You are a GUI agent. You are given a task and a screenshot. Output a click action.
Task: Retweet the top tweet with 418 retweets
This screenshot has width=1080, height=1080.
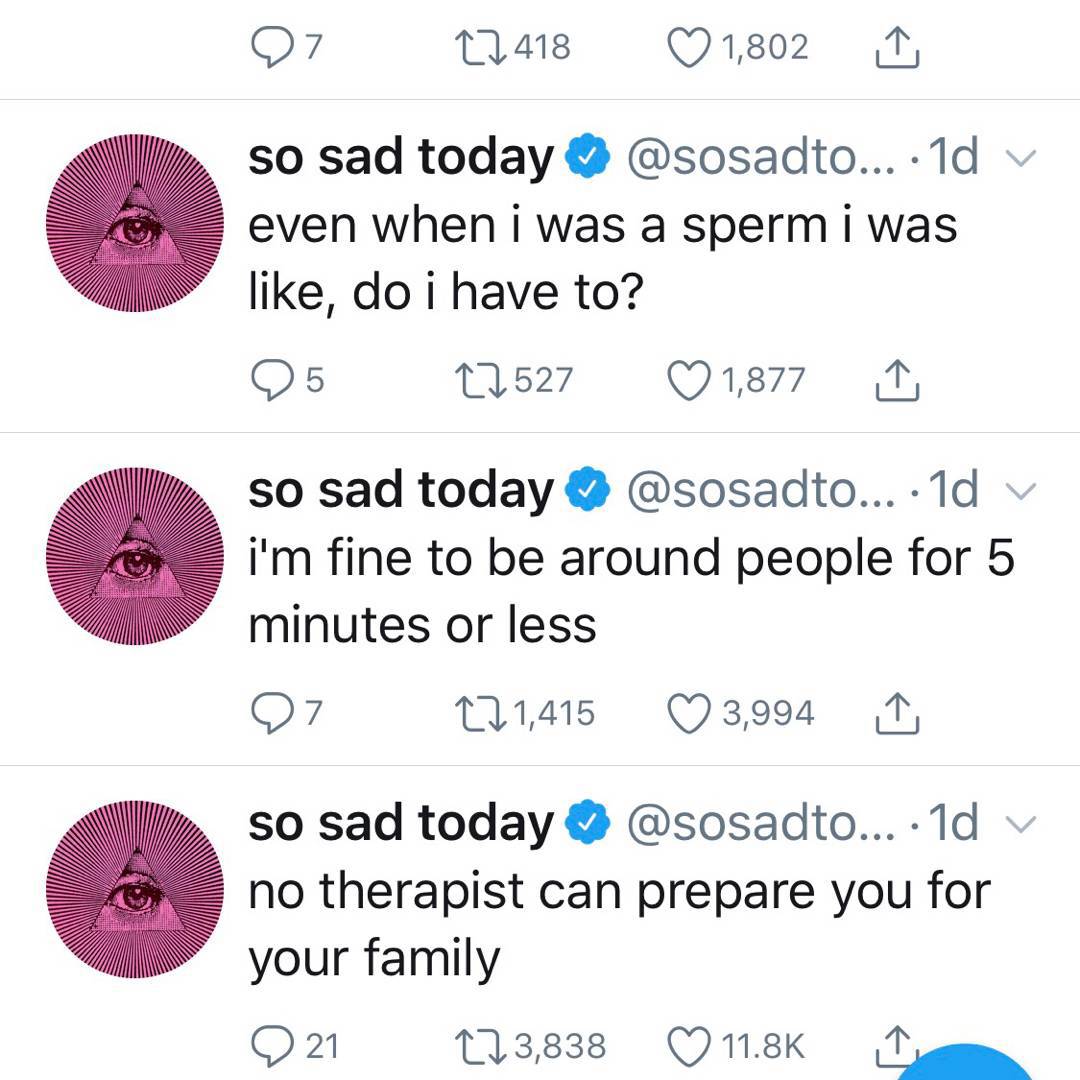484,47
